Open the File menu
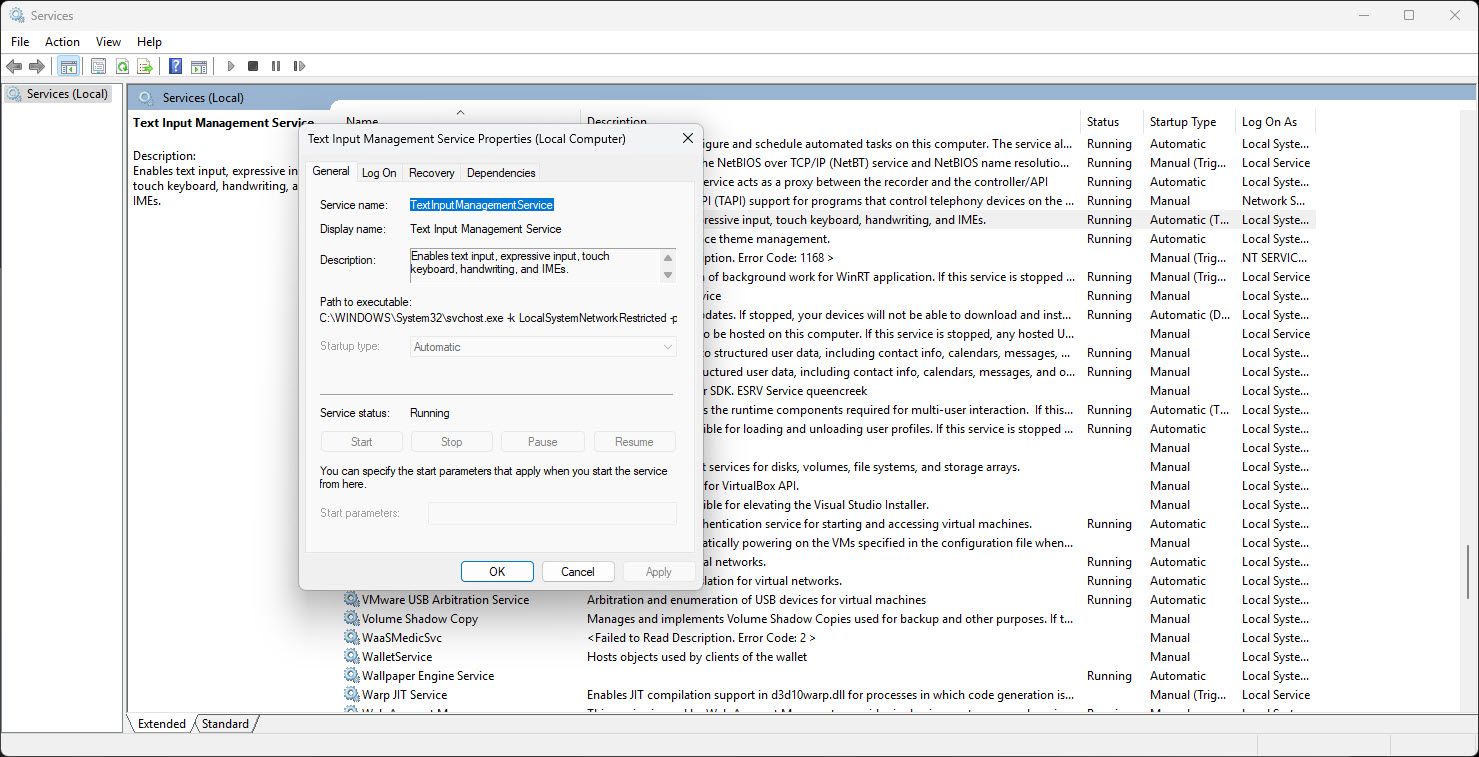This screenshot has width=1479, height=757. (20, 42)
